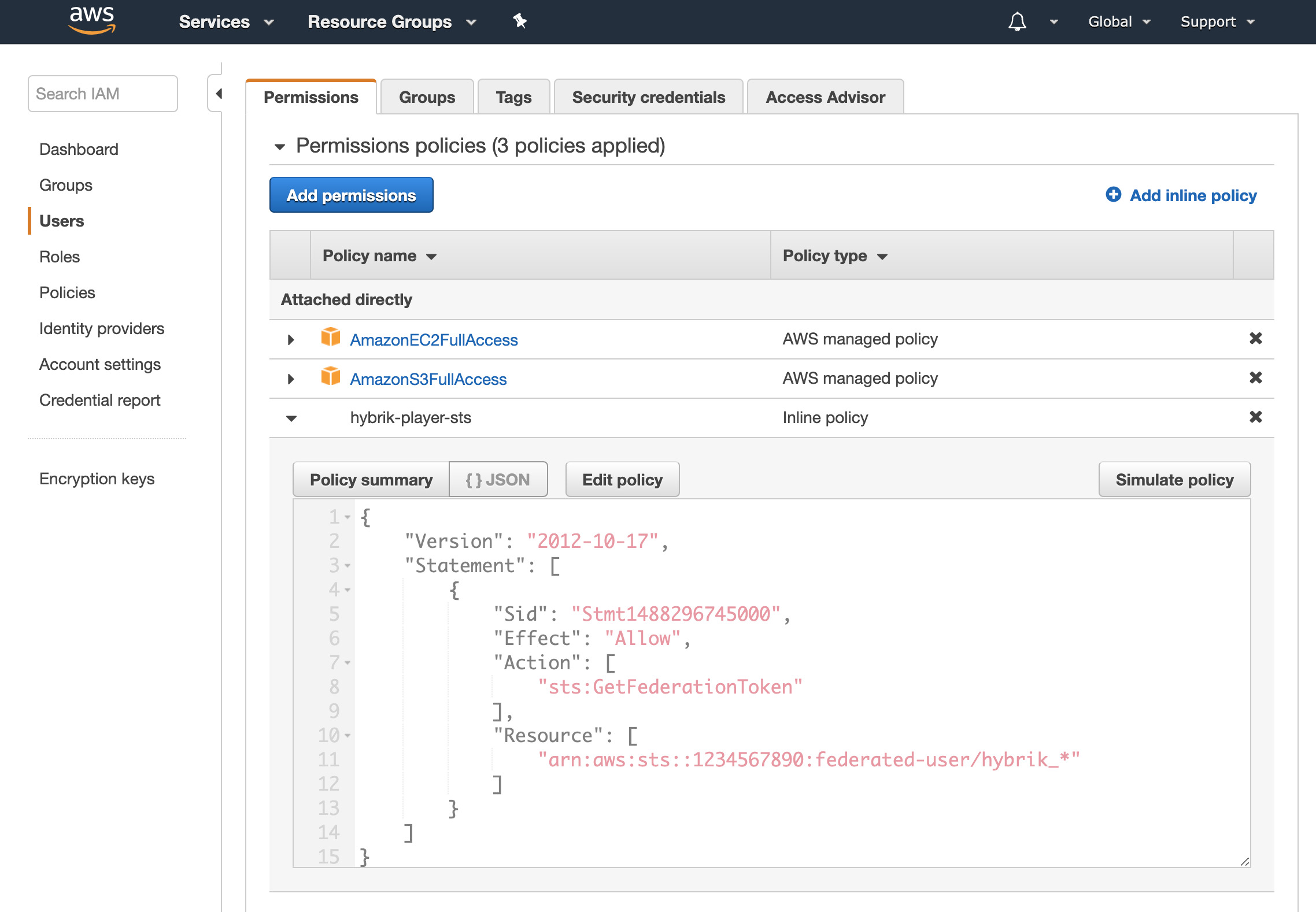Screen dimensions: 1316x912
Task: Open Credential report in the sidebar
Action: (99, 400)
